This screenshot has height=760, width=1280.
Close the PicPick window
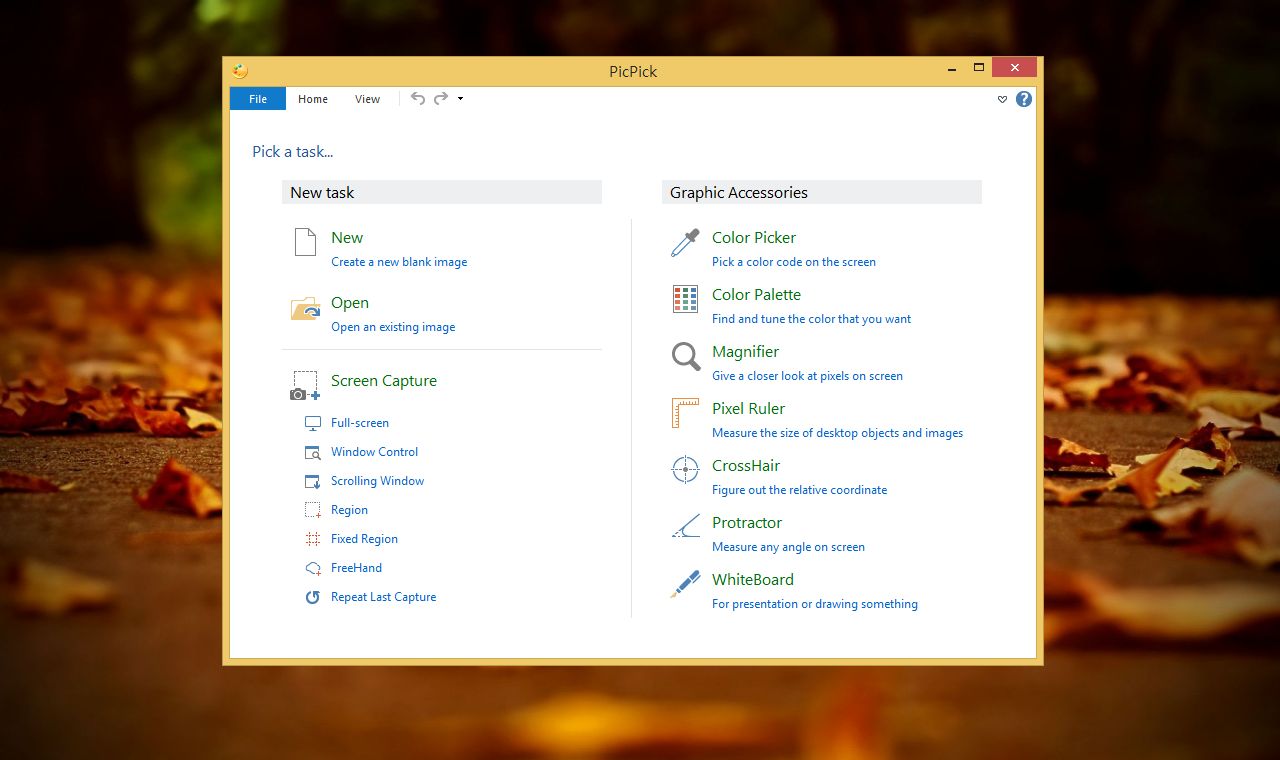(1015, 68)
